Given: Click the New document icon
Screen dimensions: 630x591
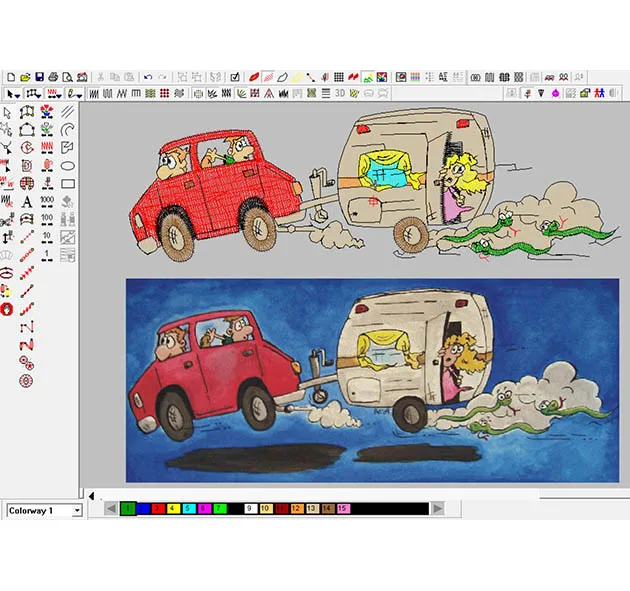Looking at the screenshot, I should 11,77.
